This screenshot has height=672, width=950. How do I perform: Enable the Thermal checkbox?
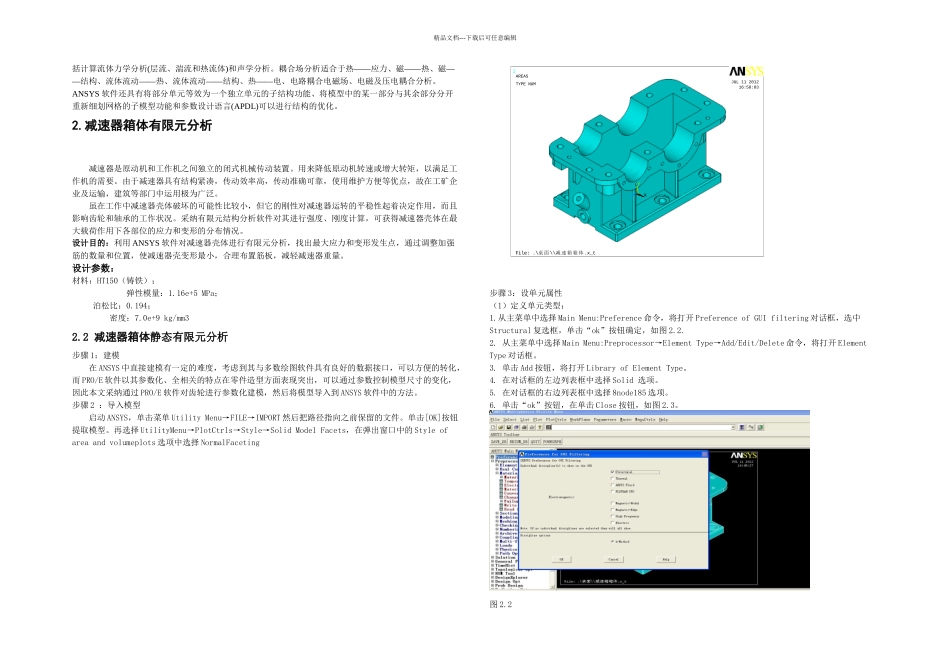613,479
